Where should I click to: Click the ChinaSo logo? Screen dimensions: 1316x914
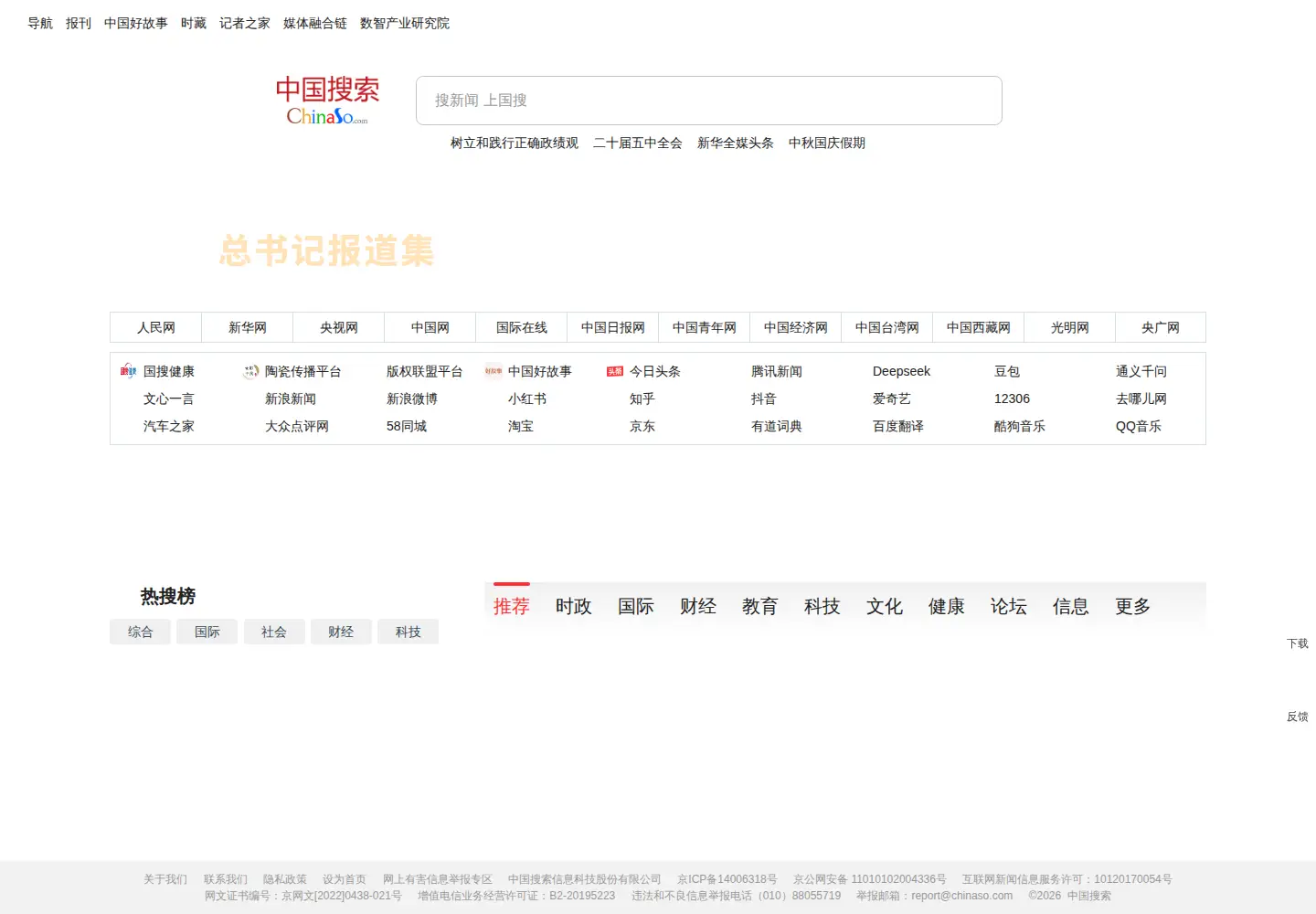327,101
